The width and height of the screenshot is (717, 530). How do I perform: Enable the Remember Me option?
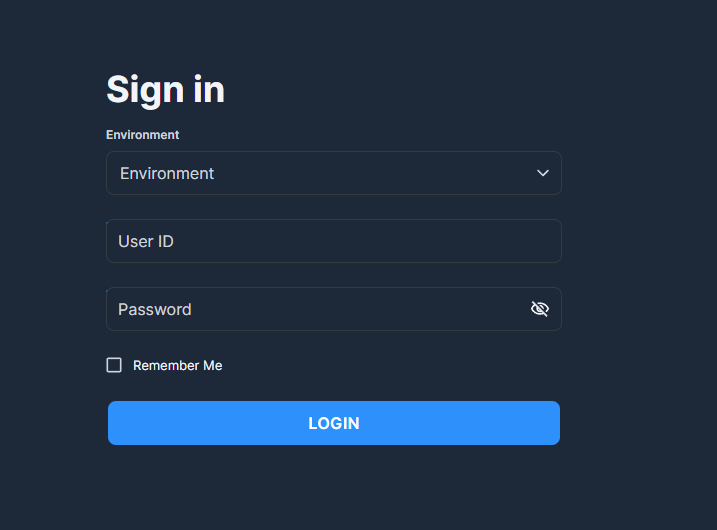click(x=114, y=365)
